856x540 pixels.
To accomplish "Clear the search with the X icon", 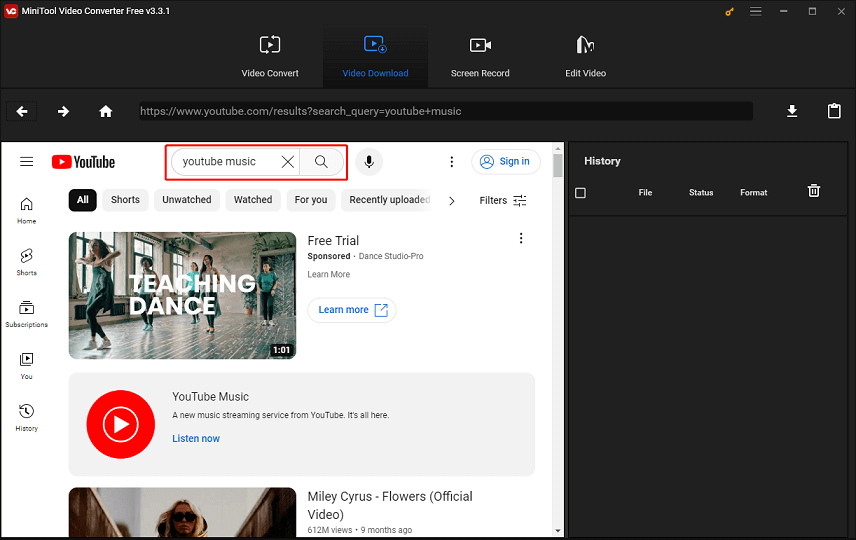I will tap(288, 162).
